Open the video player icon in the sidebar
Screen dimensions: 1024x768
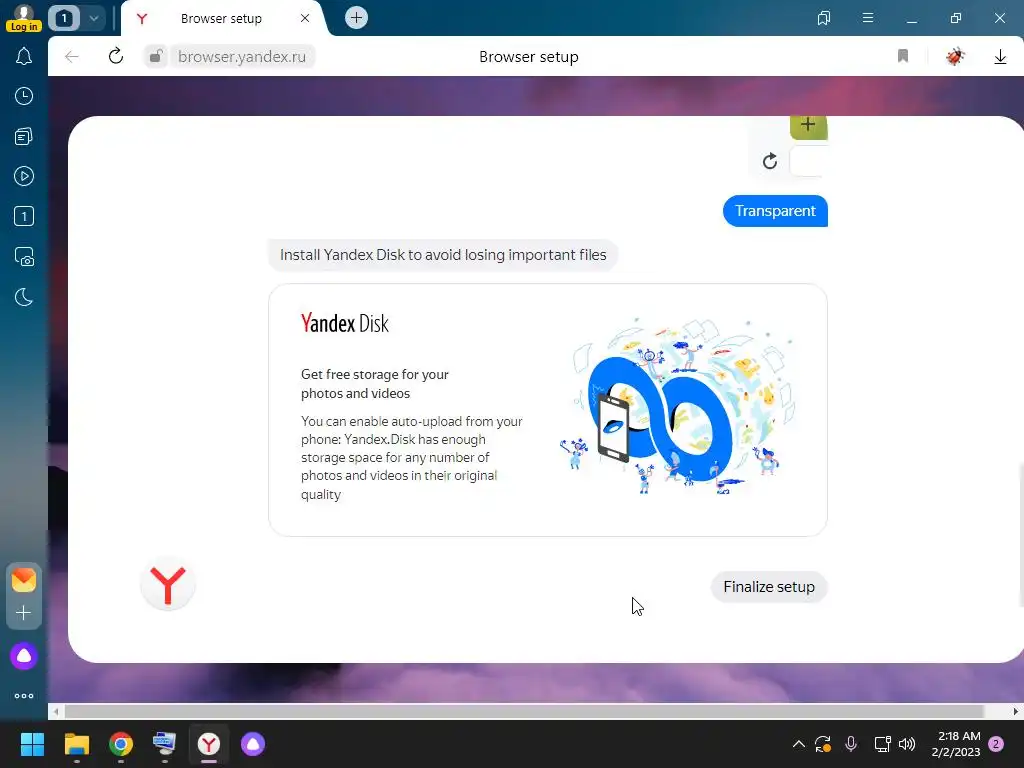point(24,176)
